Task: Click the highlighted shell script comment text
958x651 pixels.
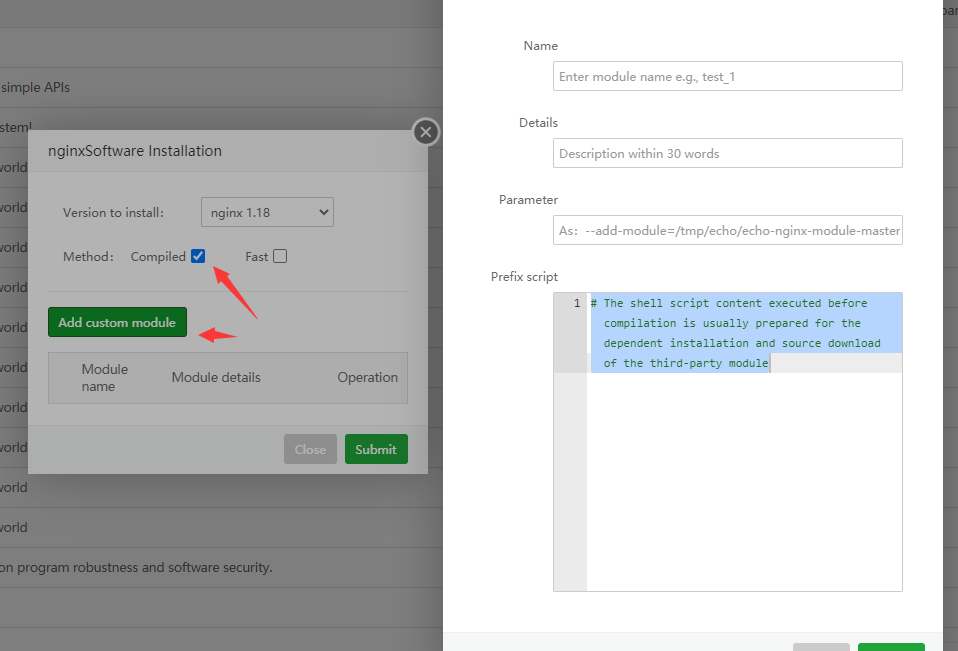Action: pos(735,333)
